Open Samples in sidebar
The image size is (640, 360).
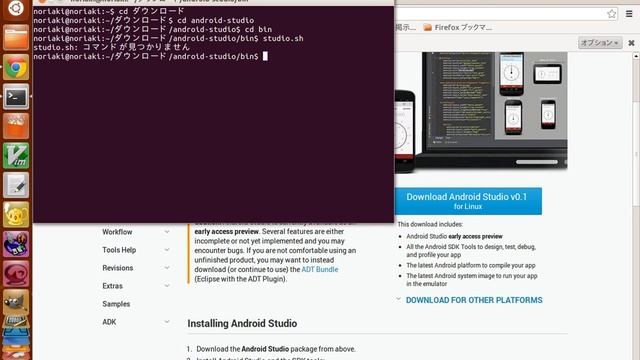coord(116,304)
